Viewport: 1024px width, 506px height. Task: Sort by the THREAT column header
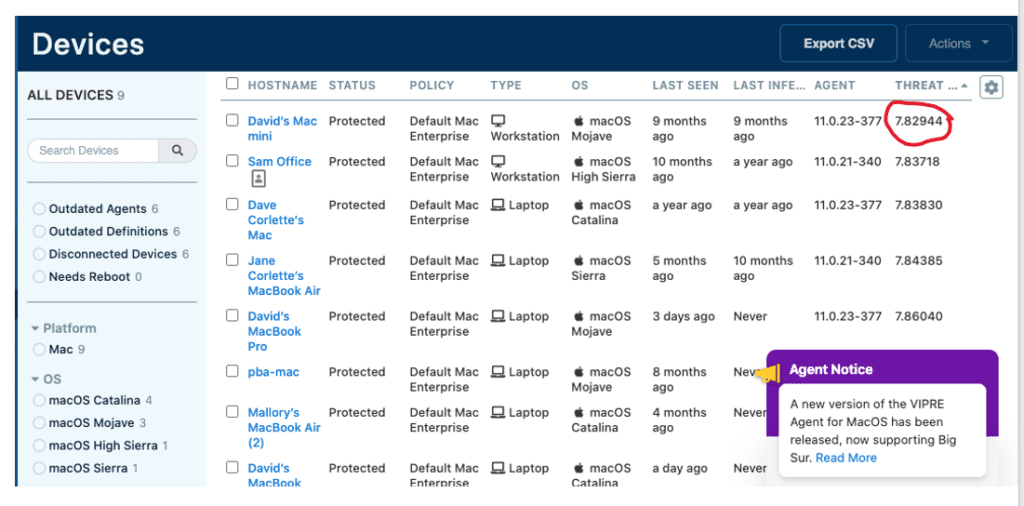[x=931, y=85]
